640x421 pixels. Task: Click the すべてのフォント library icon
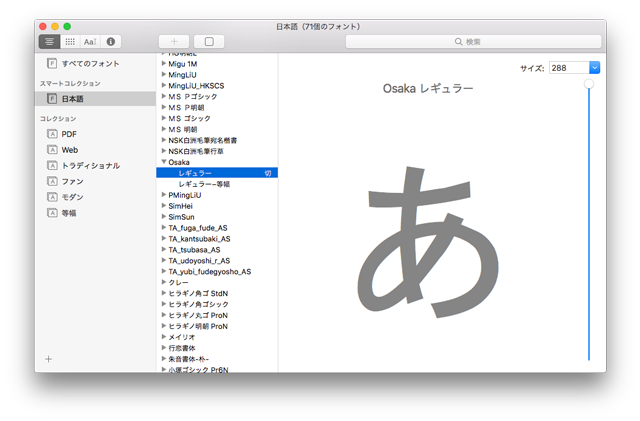52,63
